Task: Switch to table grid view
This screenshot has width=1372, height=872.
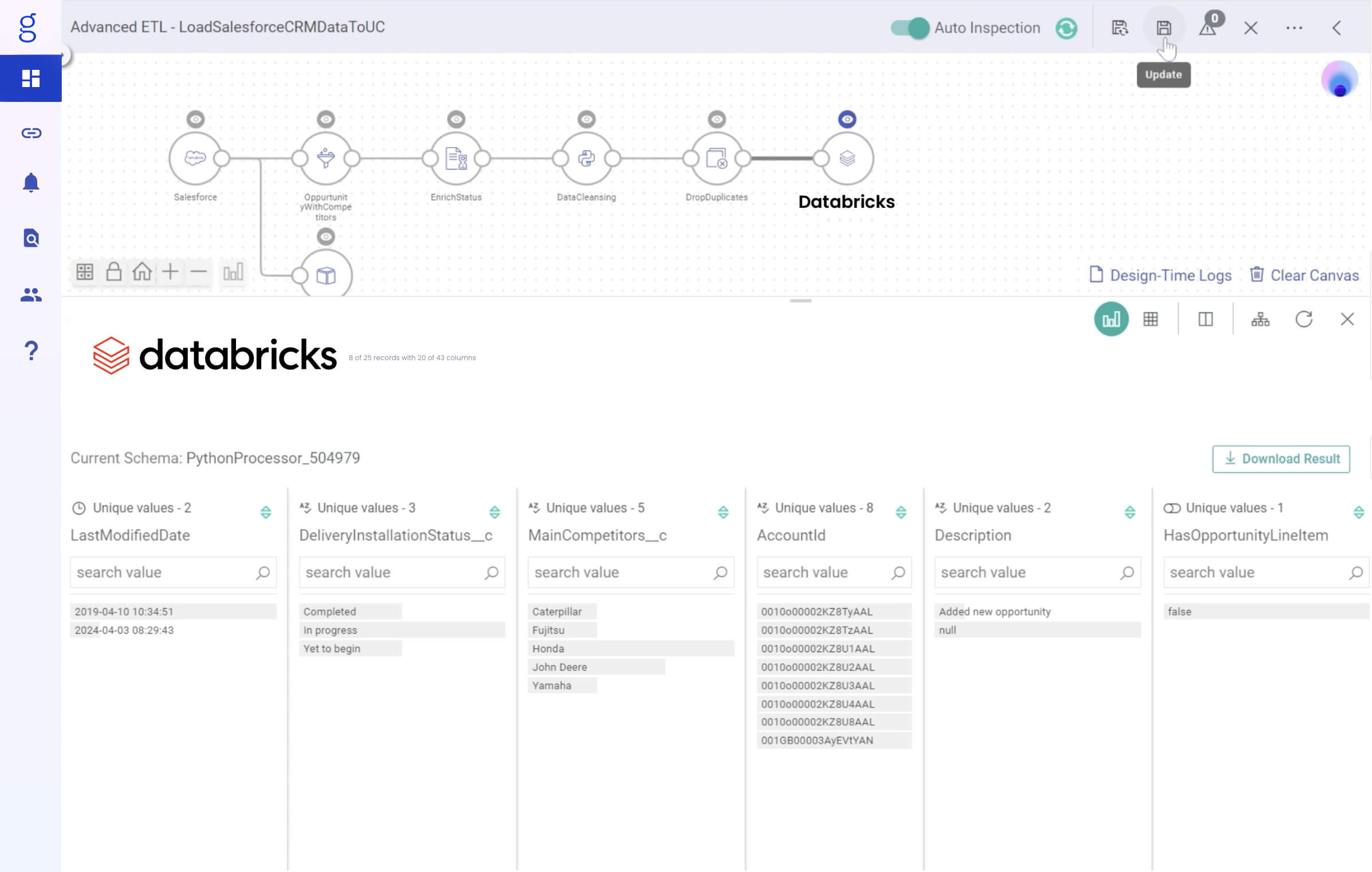Action: [1150, 319]
